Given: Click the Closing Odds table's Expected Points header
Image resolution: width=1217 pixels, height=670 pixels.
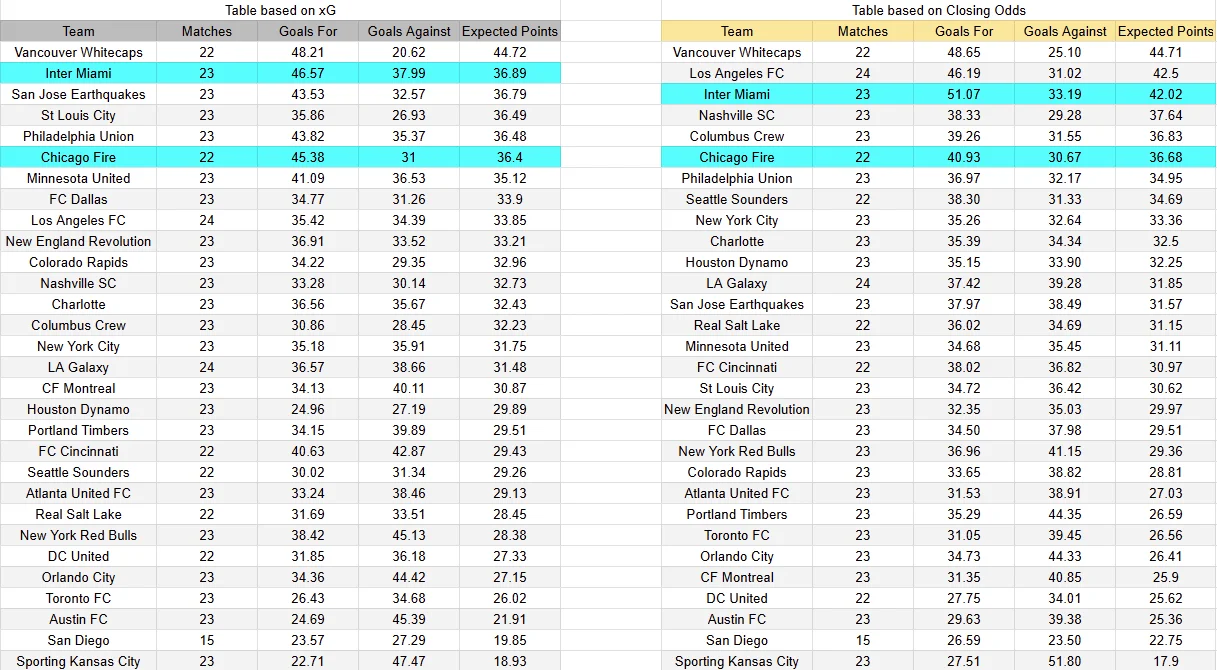Looking at the screenshot, I should pyautogui.click(x=1165, y=31).
